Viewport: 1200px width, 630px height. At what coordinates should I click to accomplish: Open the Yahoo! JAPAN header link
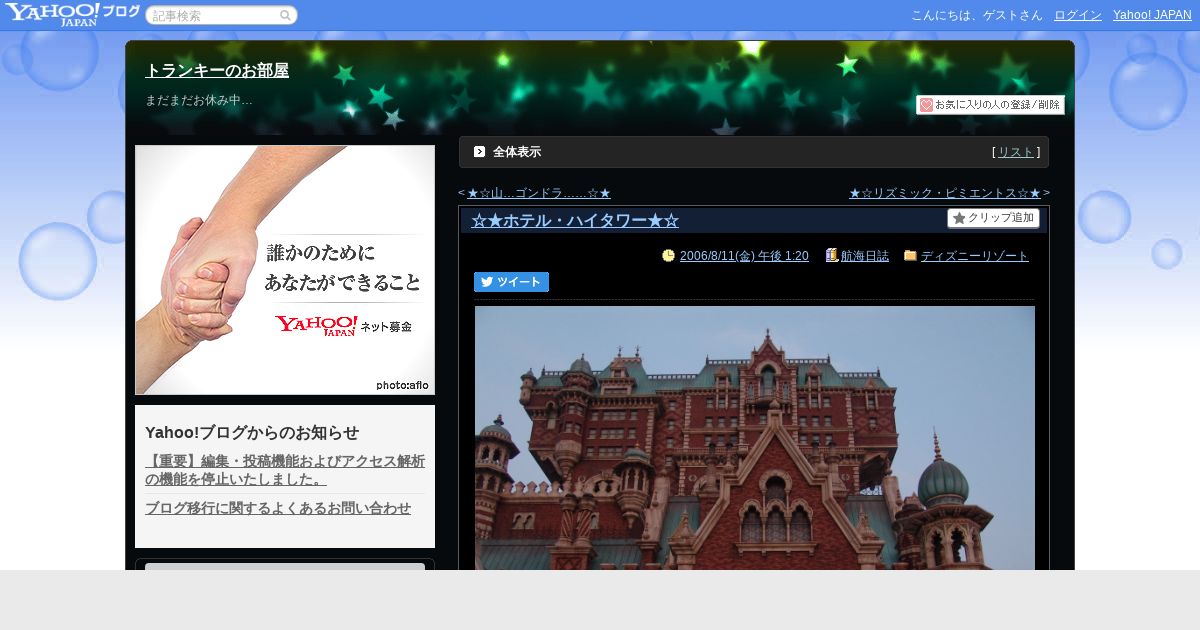coord(1152,15)
